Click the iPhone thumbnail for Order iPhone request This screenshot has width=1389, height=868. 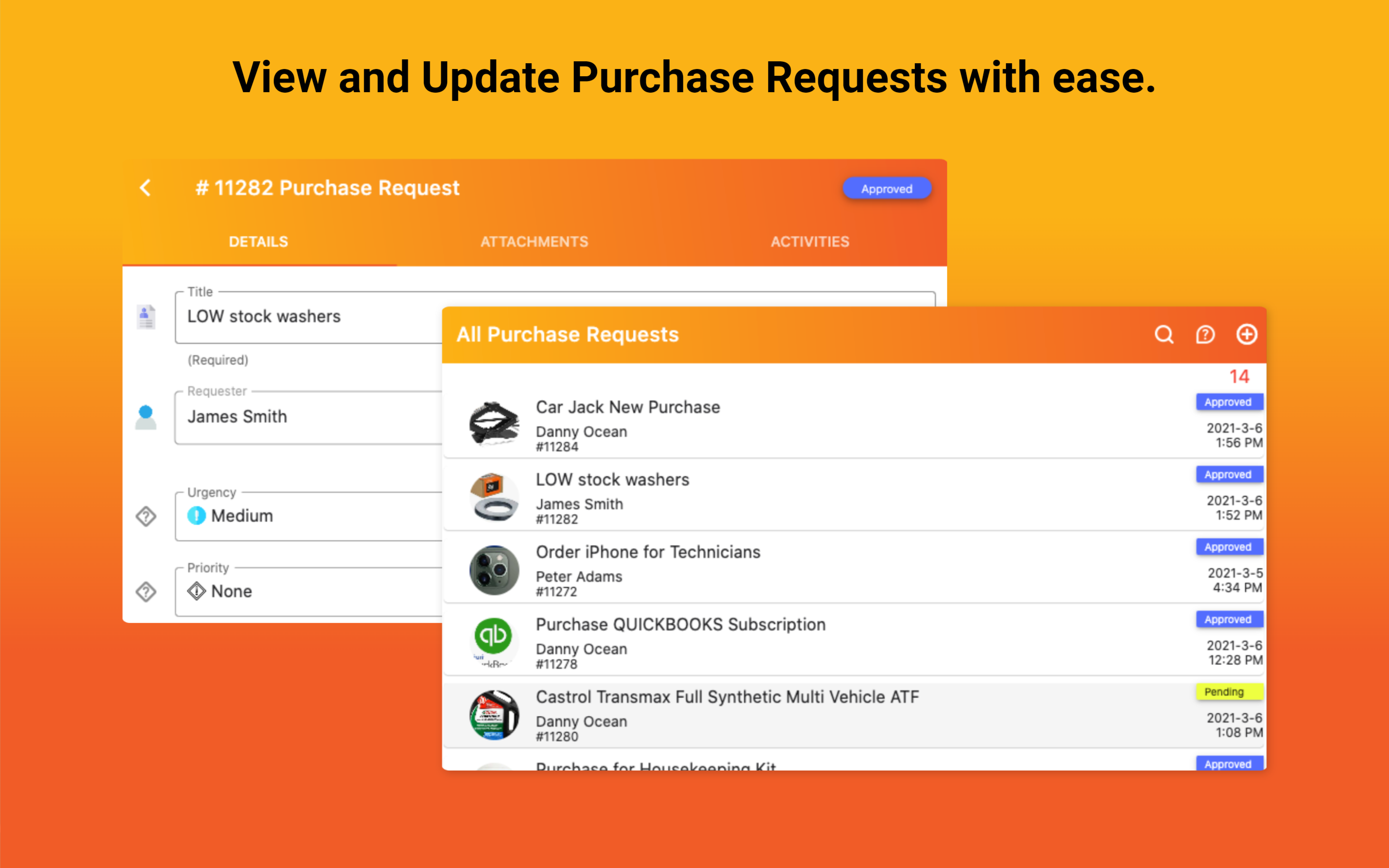493,569
